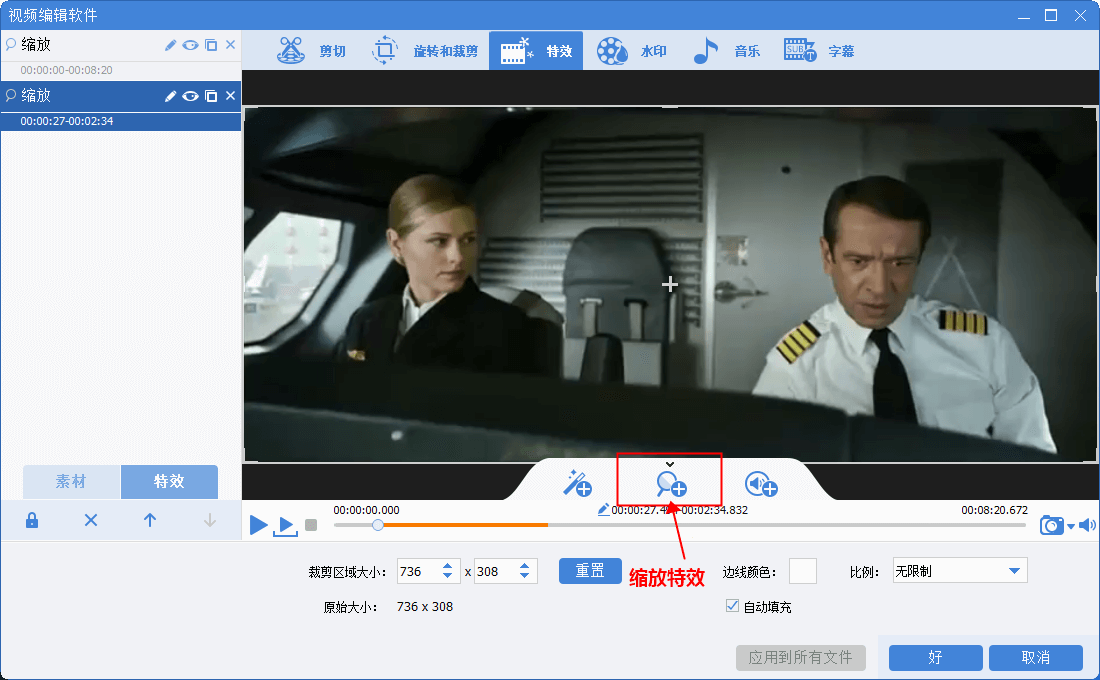Close the 视频编辑软件 window

1080,15
